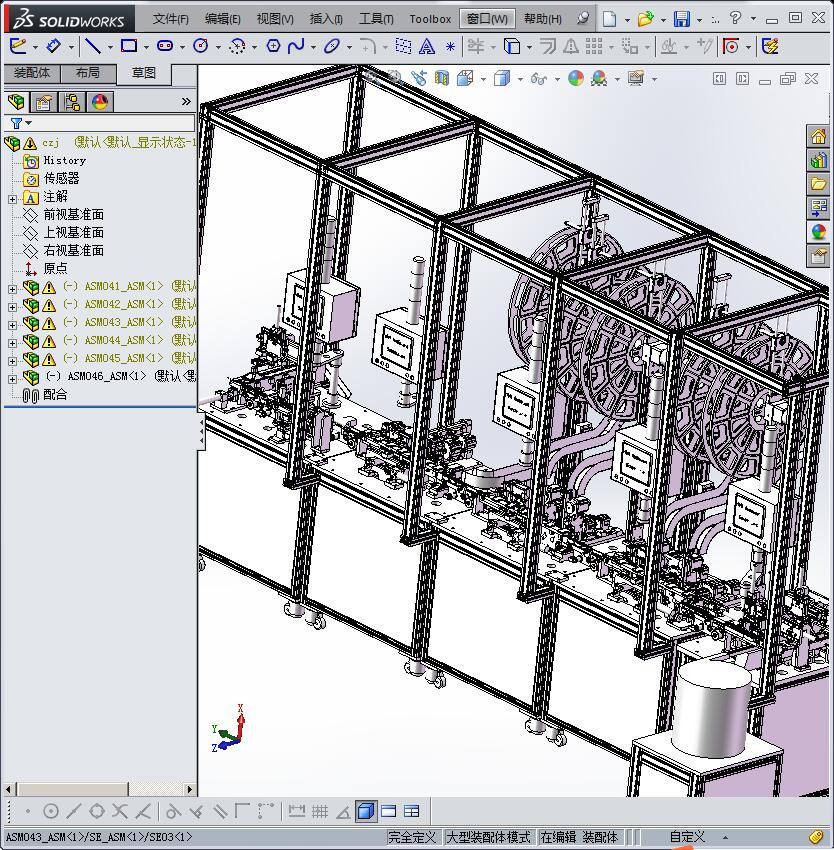This screenshot has height=850, width=834.
Task: Switch to the 装配体 tab
Action: coord(32,72)
